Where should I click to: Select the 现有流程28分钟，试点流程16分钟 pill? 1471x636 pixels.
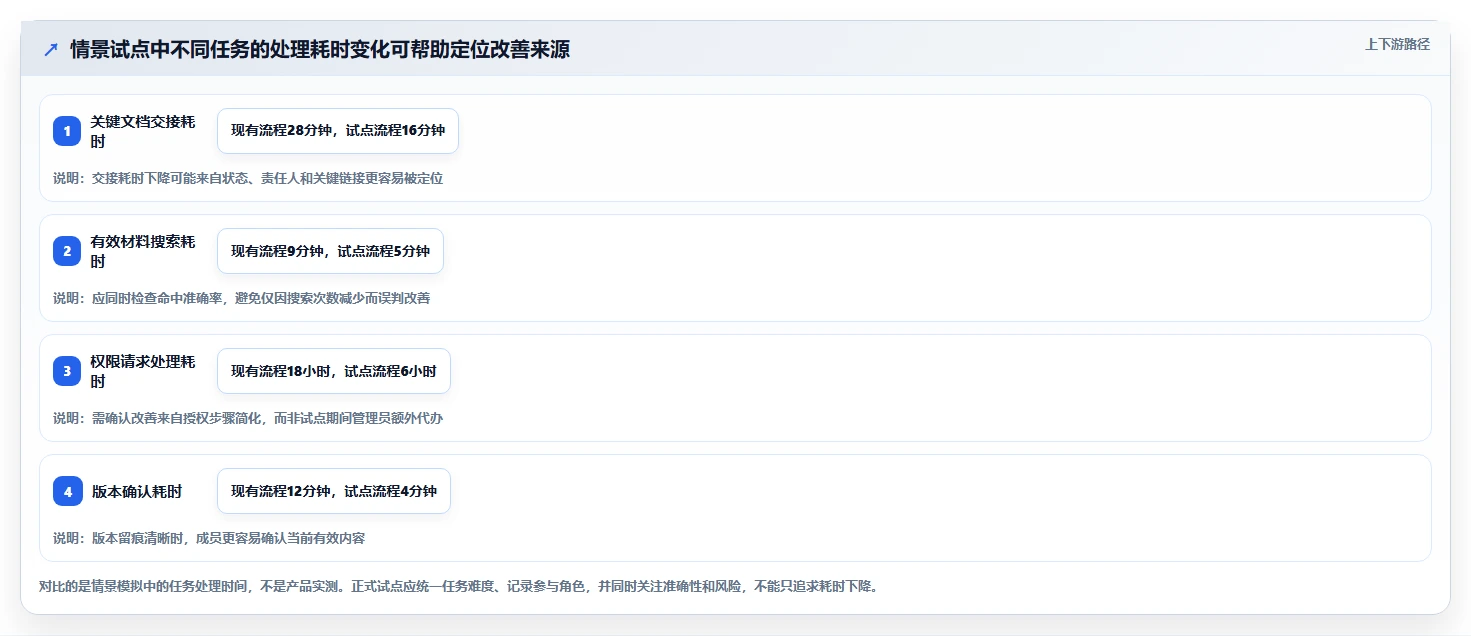pos(338,131)
